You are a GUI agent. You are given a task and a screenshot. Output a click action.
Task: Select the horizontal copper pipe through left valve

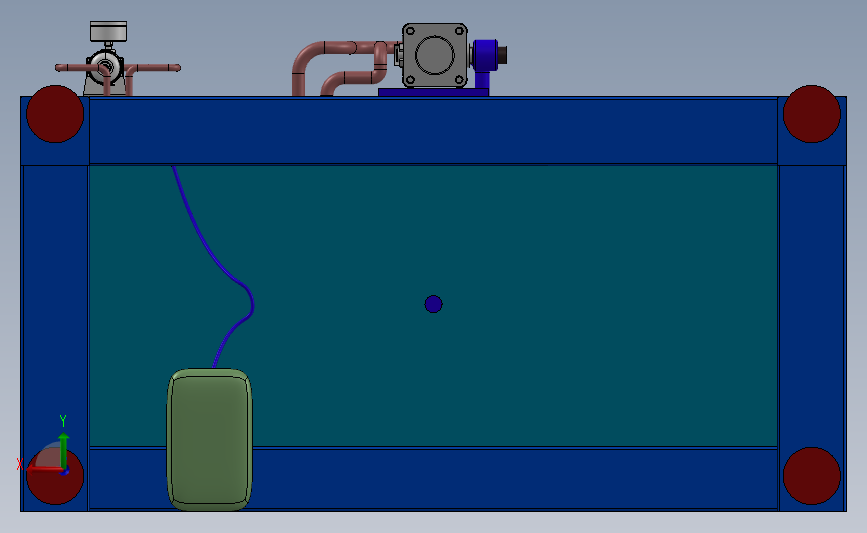(118, 68)
